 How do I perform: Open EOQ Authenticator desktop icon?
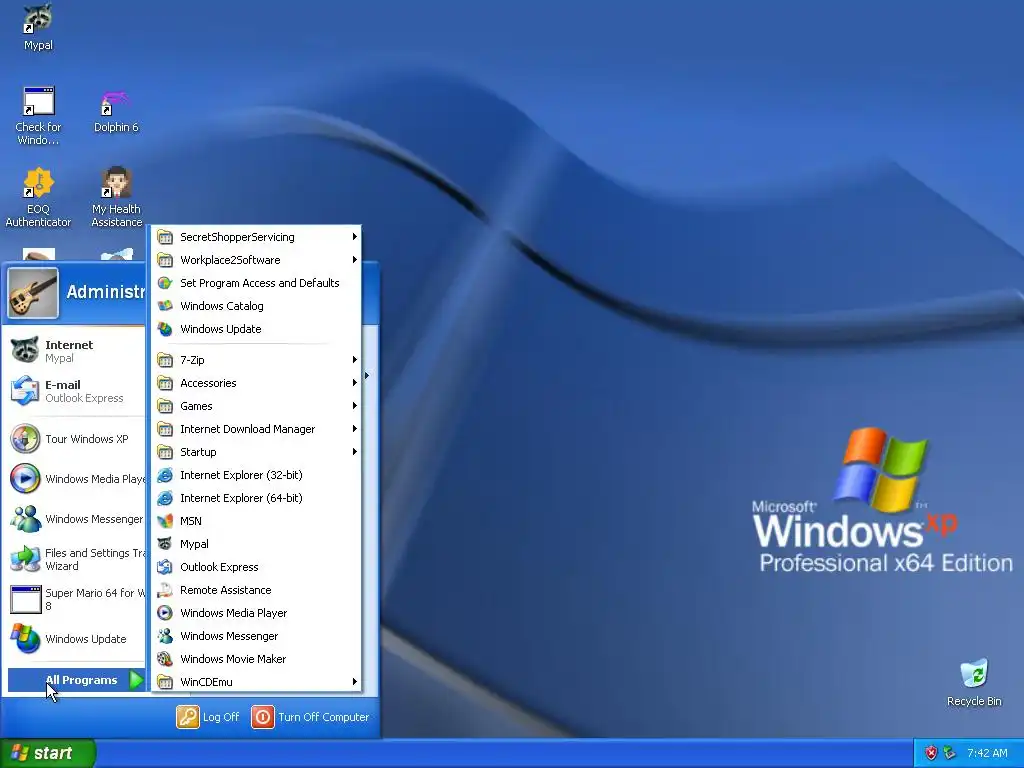38,197
